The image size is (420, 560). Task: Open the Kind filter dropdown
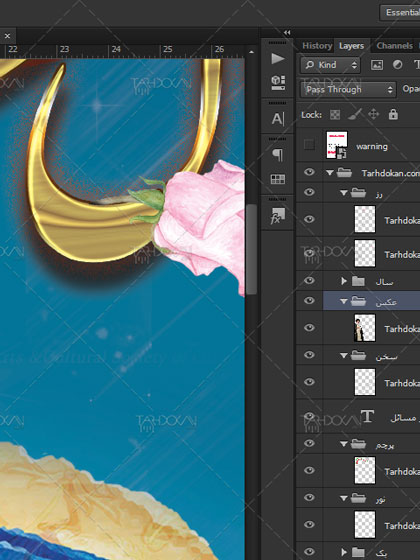pos(330,65)
